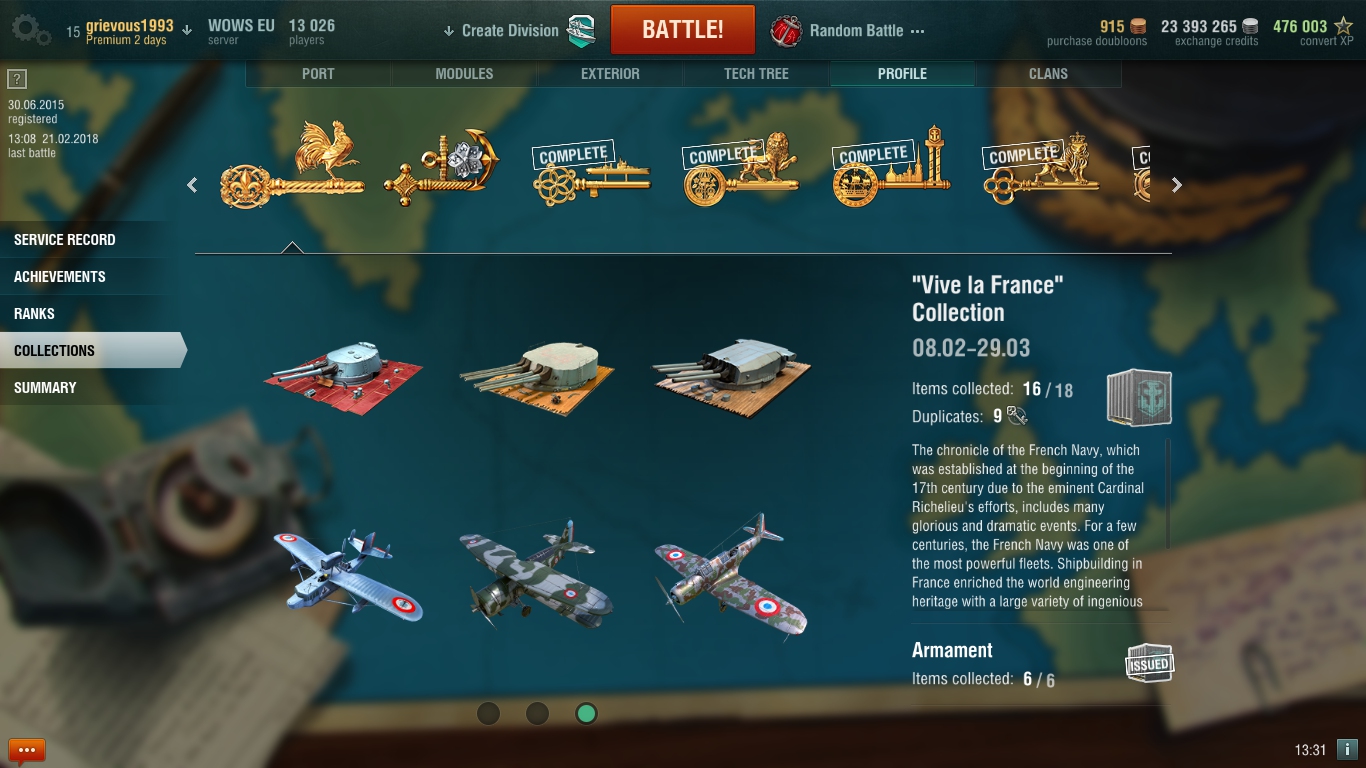Select the active third page dot
The image size is (1366, 768).
click(587, 713)
